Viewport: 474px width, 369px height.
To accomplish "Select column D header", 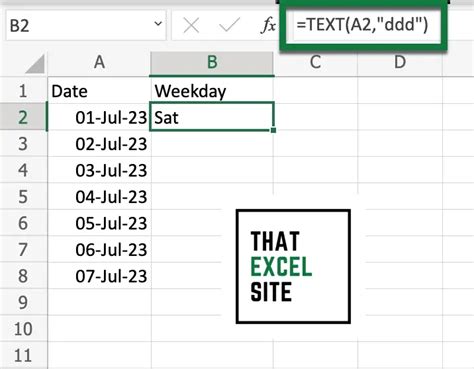I will [x=400, y=62].
